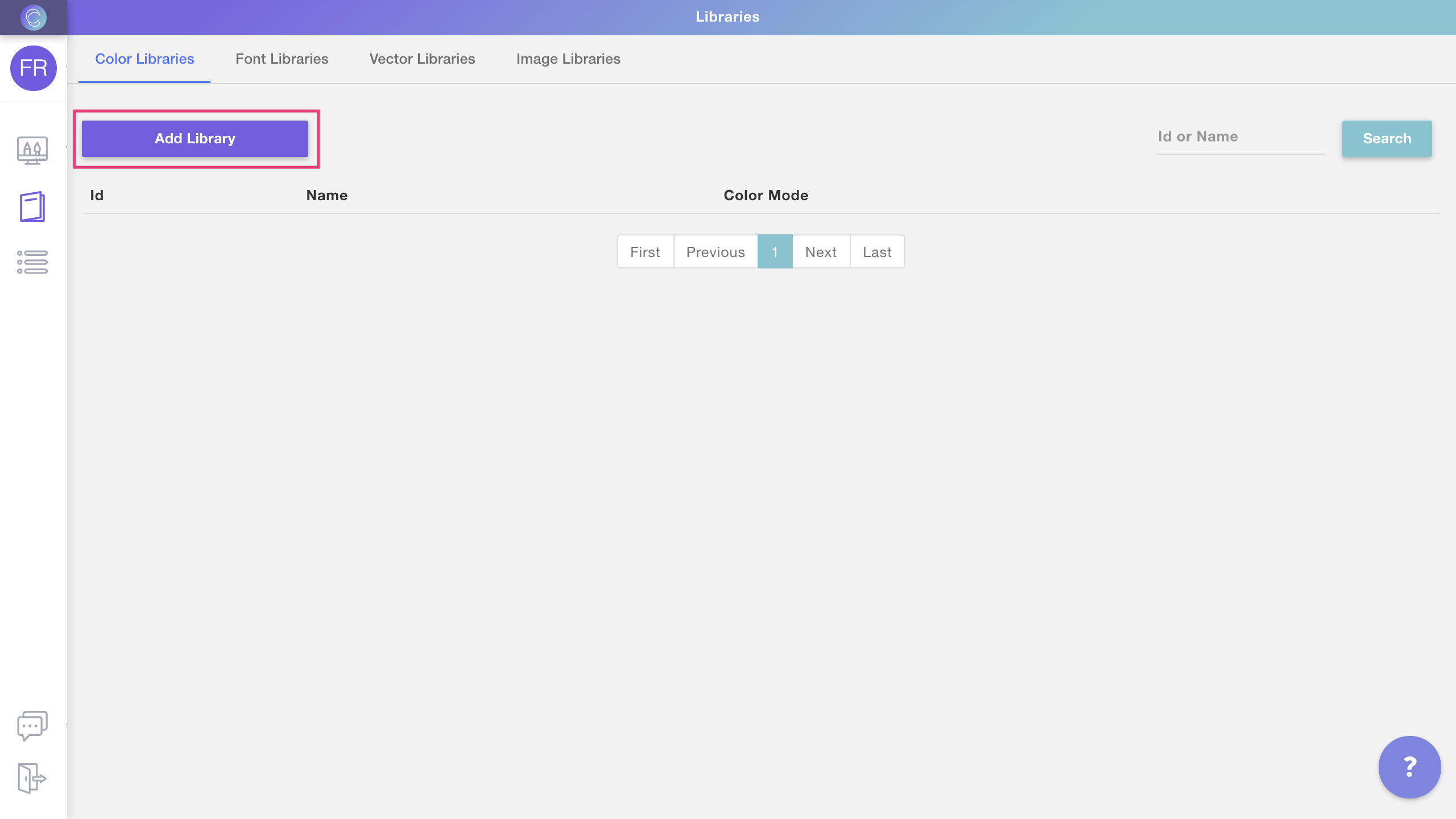The height and width of the screenshot is (819, 1456).
Task: Jump to the Last page
Action: 877,252
